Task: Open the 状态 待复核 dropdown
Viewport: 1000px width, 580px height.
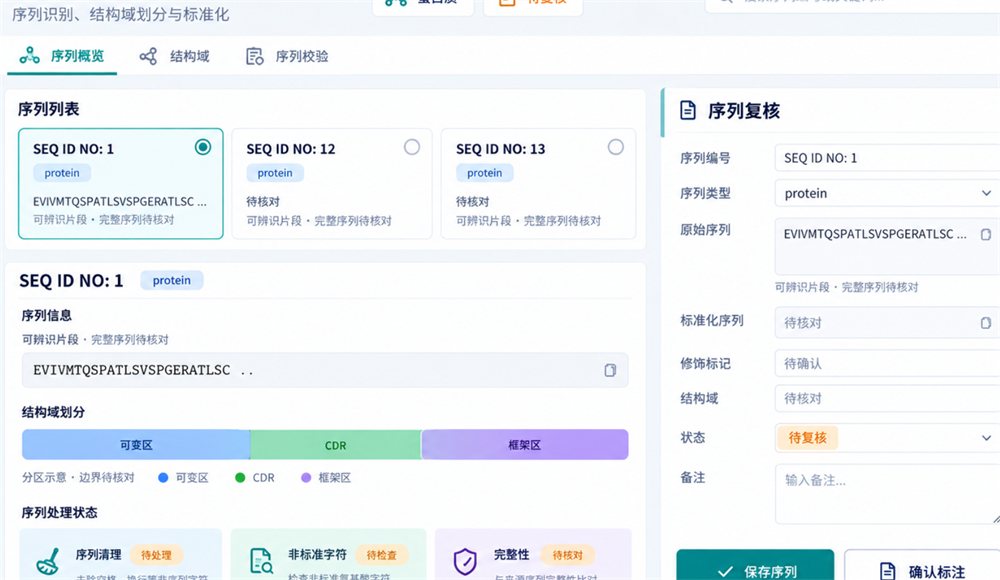Action: 887,438
